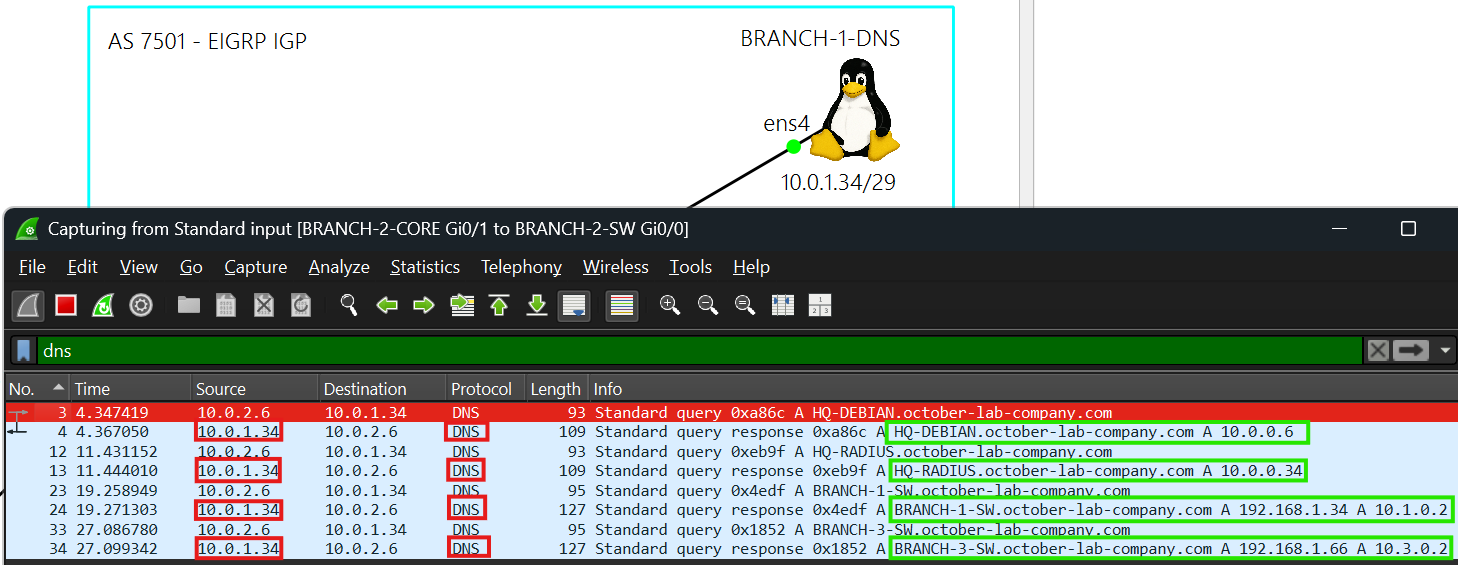Expand the display filter history dropdown
Viewport: 1458px width, 565px height.
point(1445,351)
